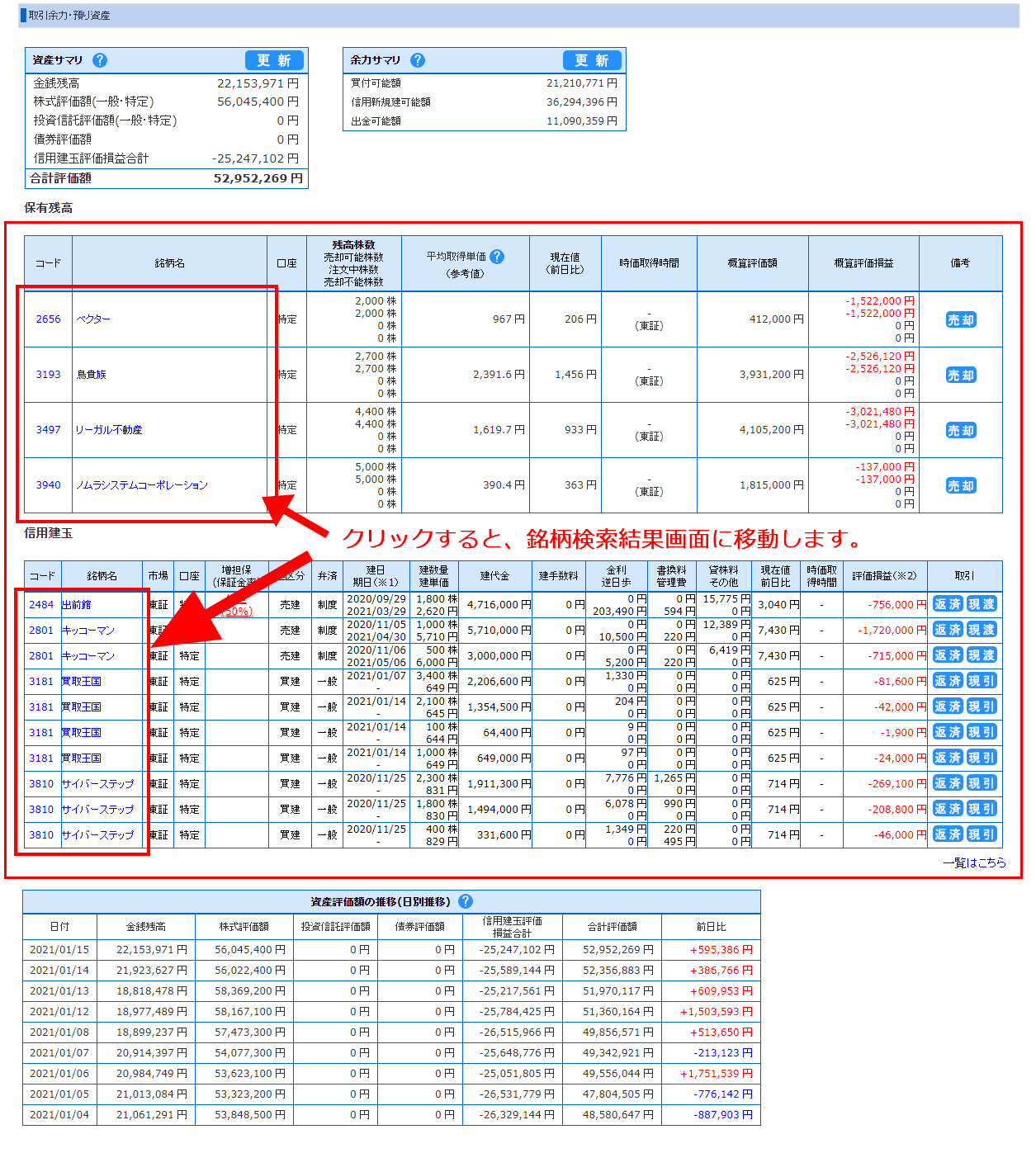Image resolution: width=1036 pixels, height=1153 pixels.
Task: Click 現引 for 買取王国 2,206,600円 position
Action: 982,681
